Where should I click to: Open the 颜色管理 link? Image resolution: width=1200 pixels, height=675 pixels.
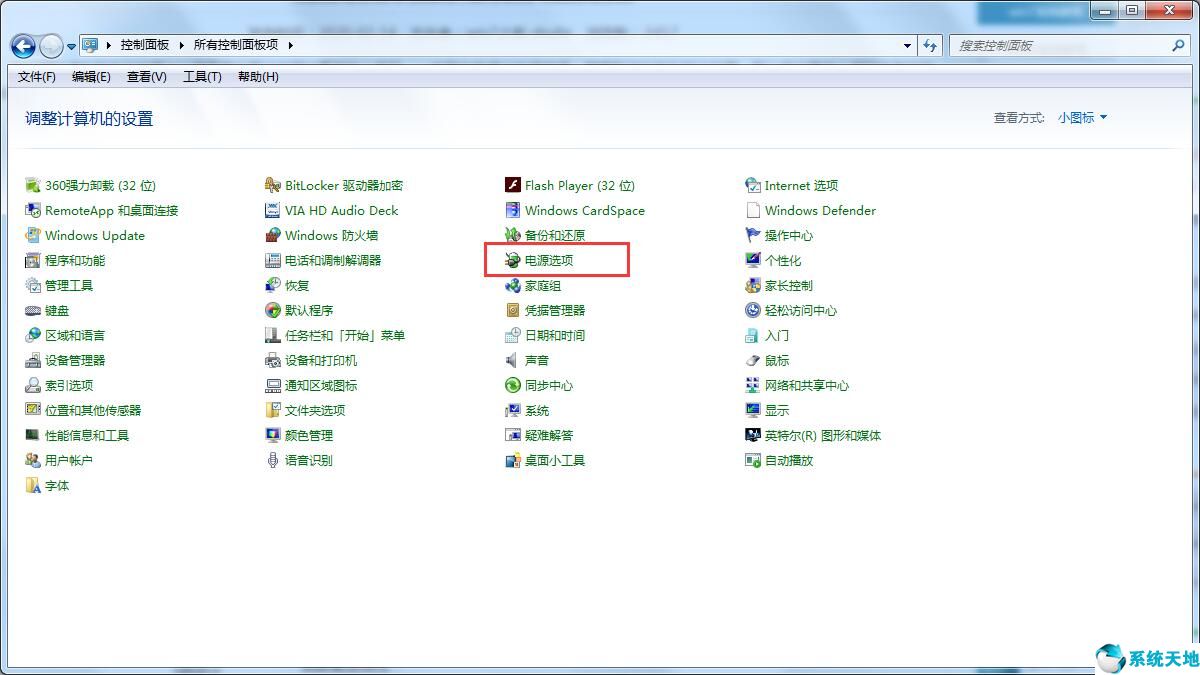(309, 435)
